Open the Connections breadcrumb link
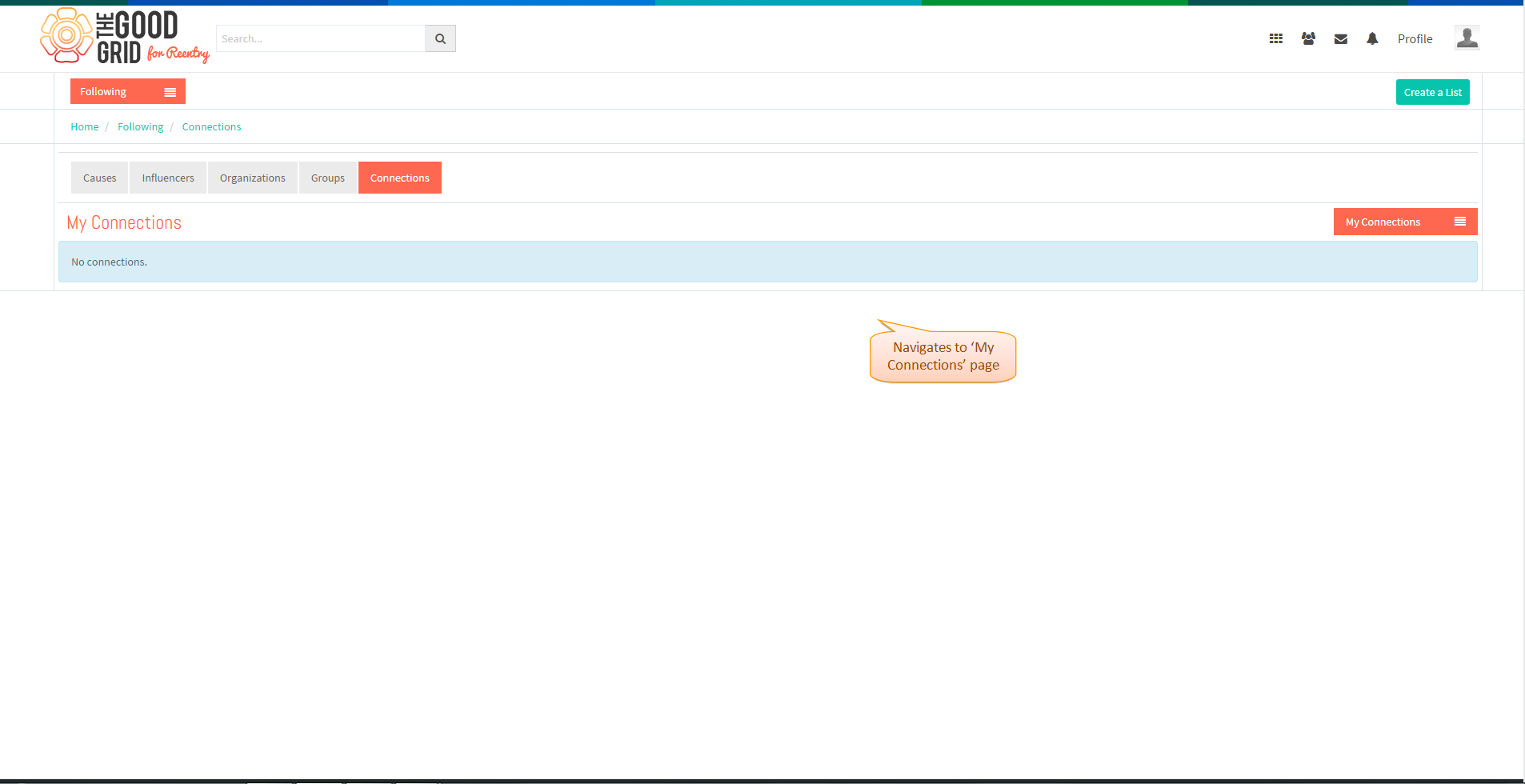This screenshot has width=1525, height=784. pyautogui.click(x=211, y=126)
